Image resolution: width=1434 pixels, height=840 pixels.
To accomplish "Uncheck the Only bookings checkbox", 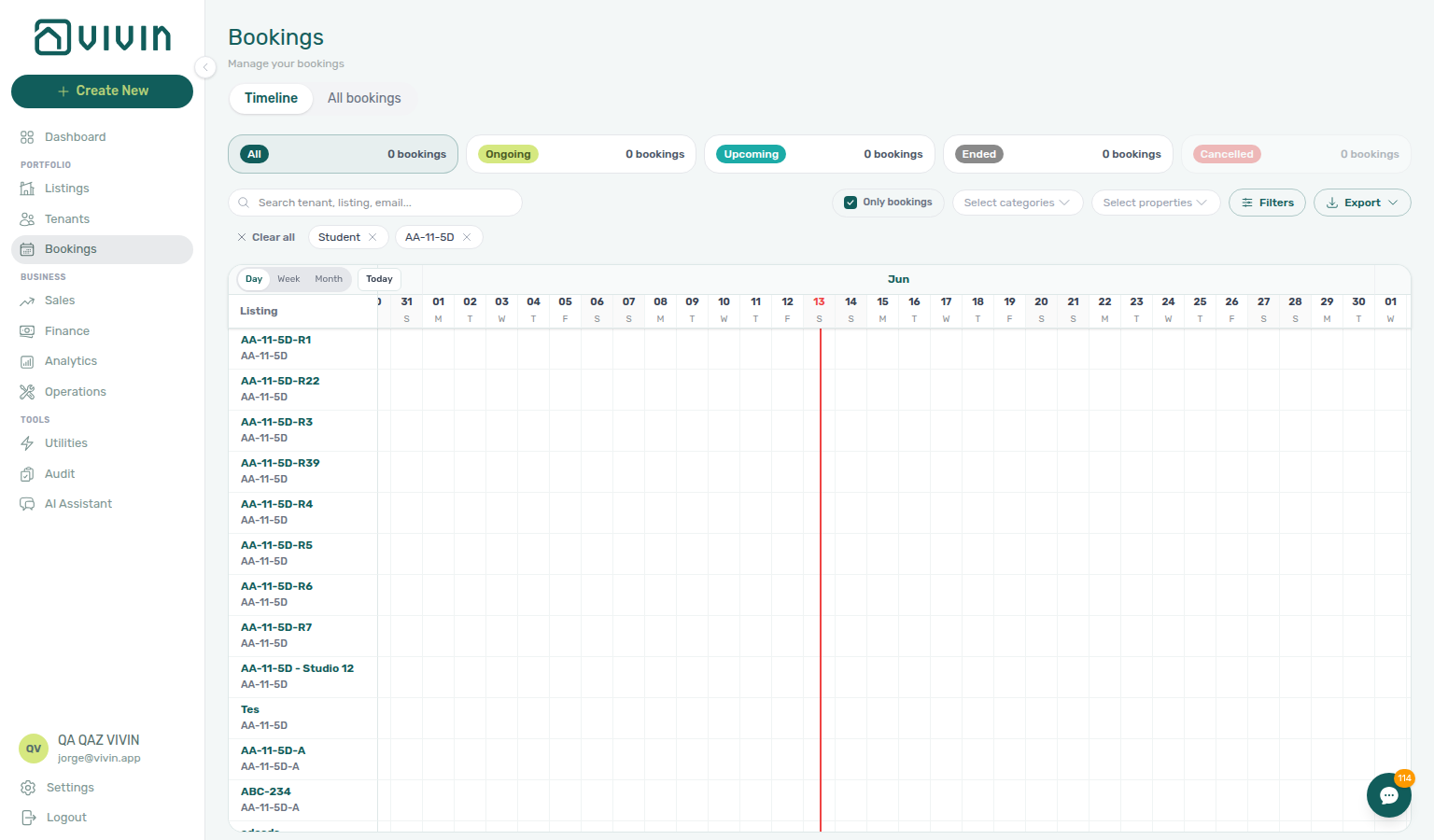I will pyautogui.click(x=851, y=203).
